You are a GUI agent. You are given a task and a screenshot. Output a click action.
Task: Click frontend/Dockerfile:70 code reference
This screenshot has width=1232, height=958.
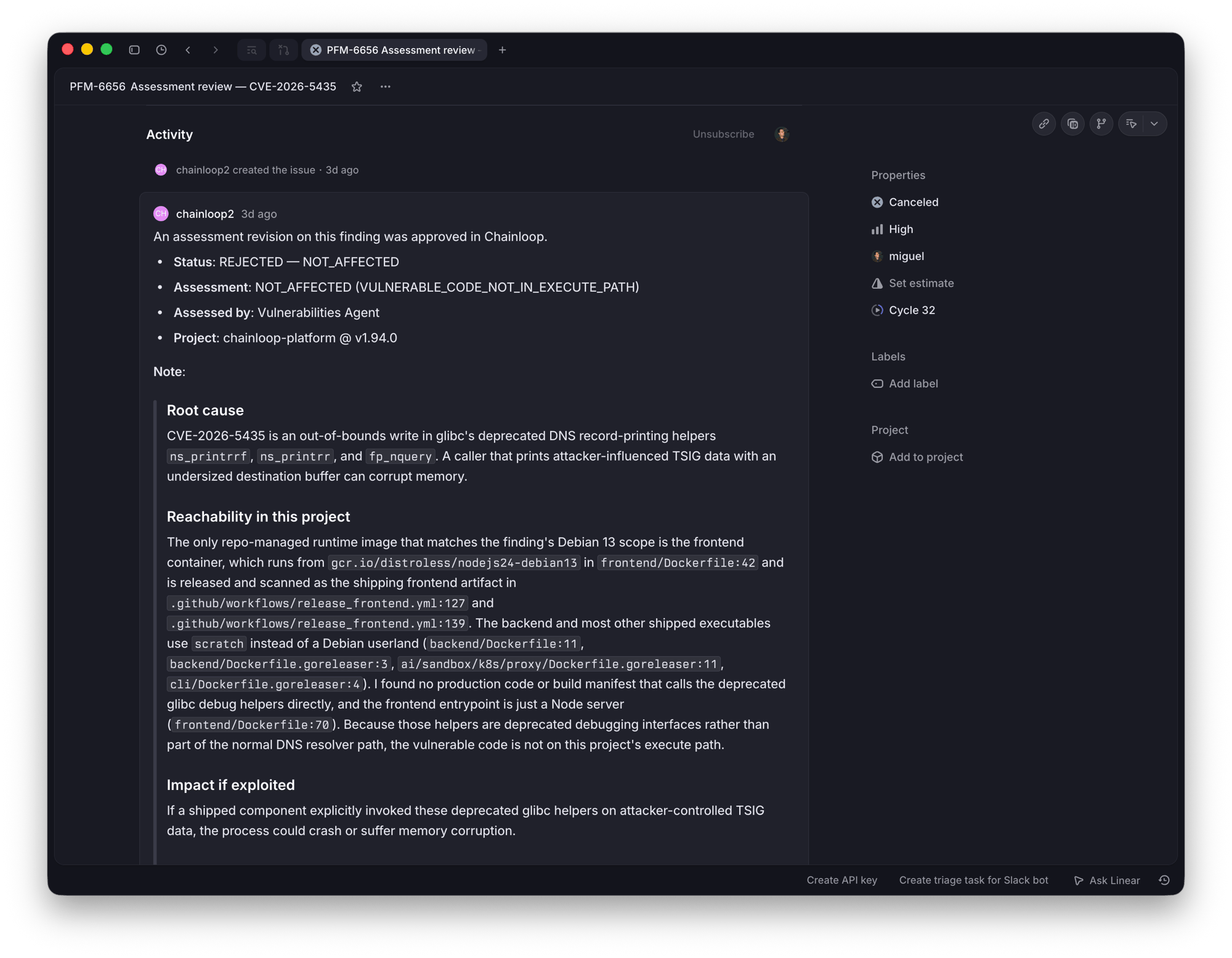coord(252,726)
